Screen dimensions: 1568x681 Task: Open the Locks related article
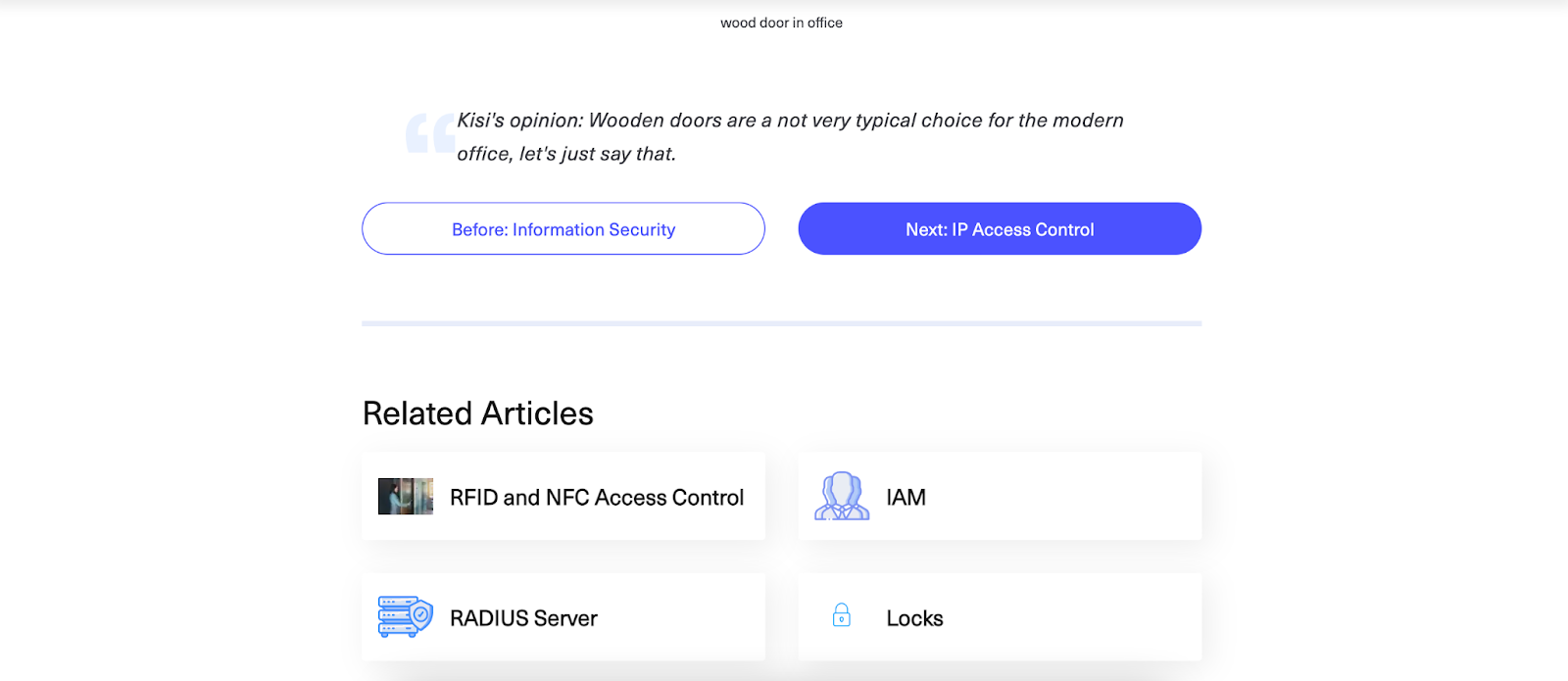1000,617
